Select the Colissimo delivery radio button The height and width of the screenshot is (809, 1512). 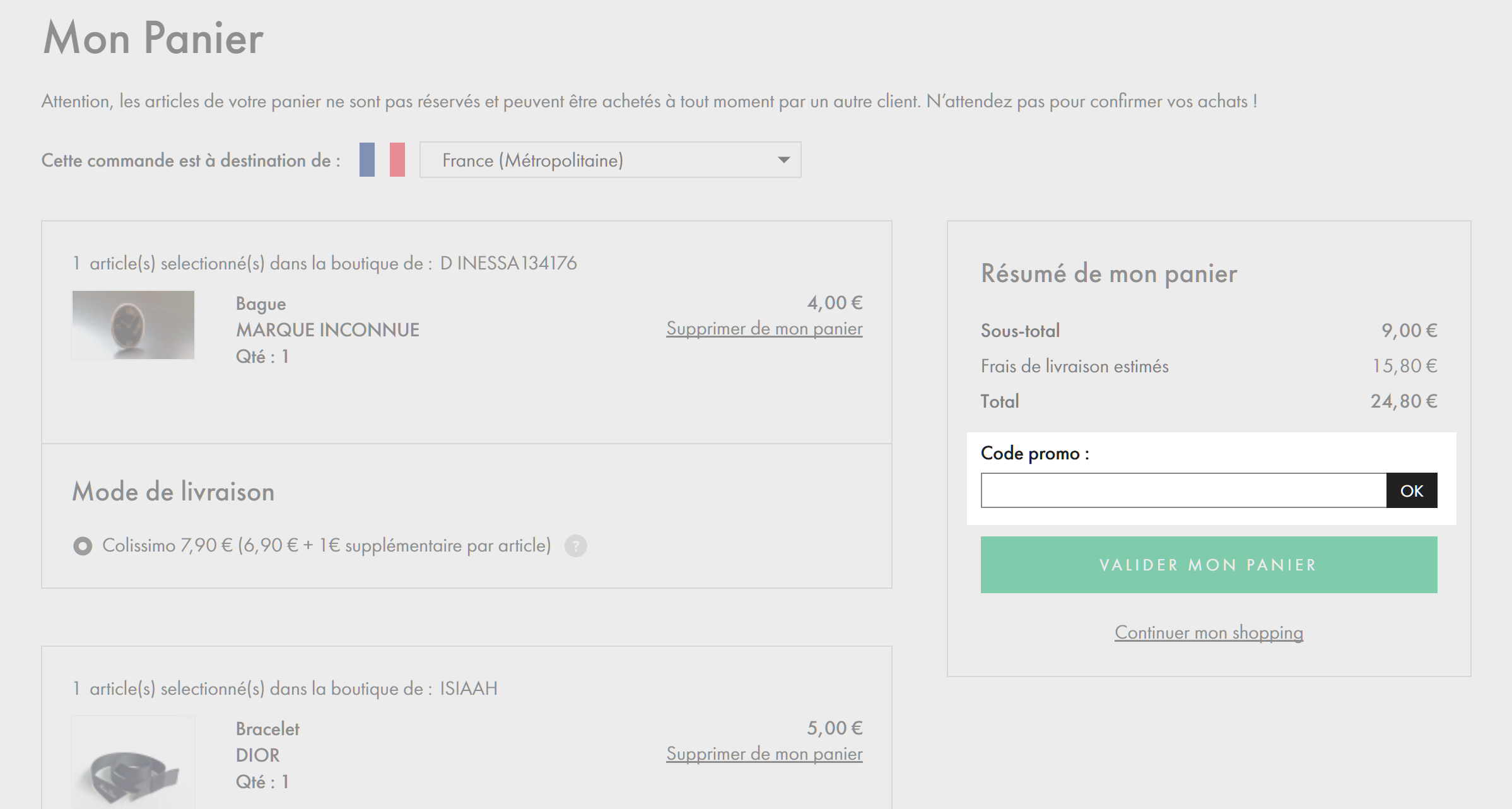[x=83, y=546]
